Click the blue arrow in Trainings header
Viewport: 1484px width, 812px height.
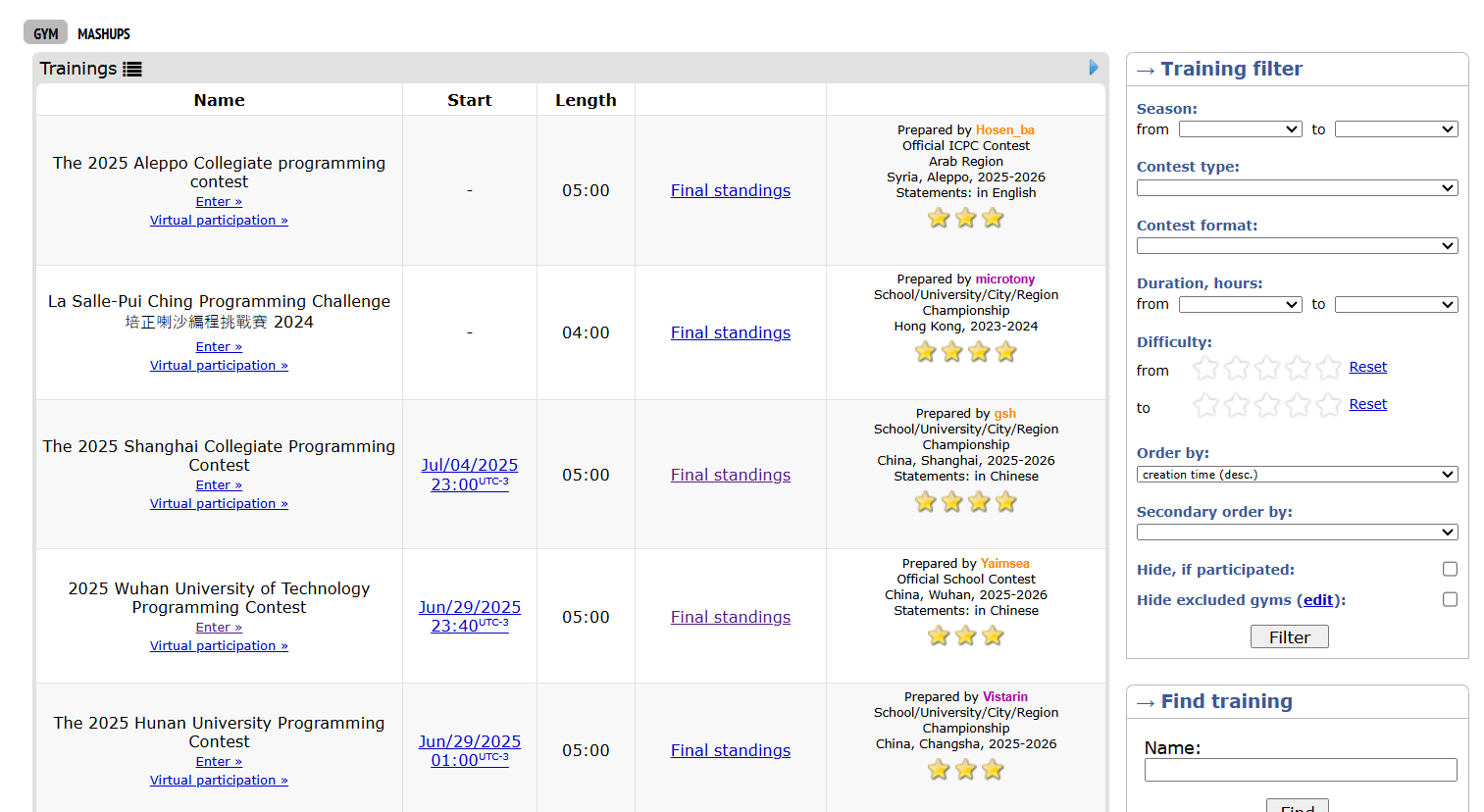click(x=1094, y=68)
